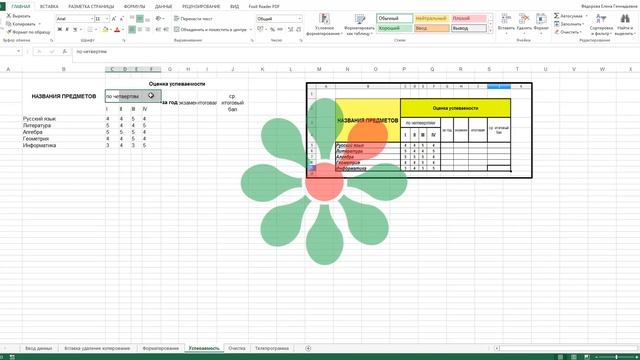640x360 pixels.
Task: Apply the Плохой cell style
Action: click(469, 18)
